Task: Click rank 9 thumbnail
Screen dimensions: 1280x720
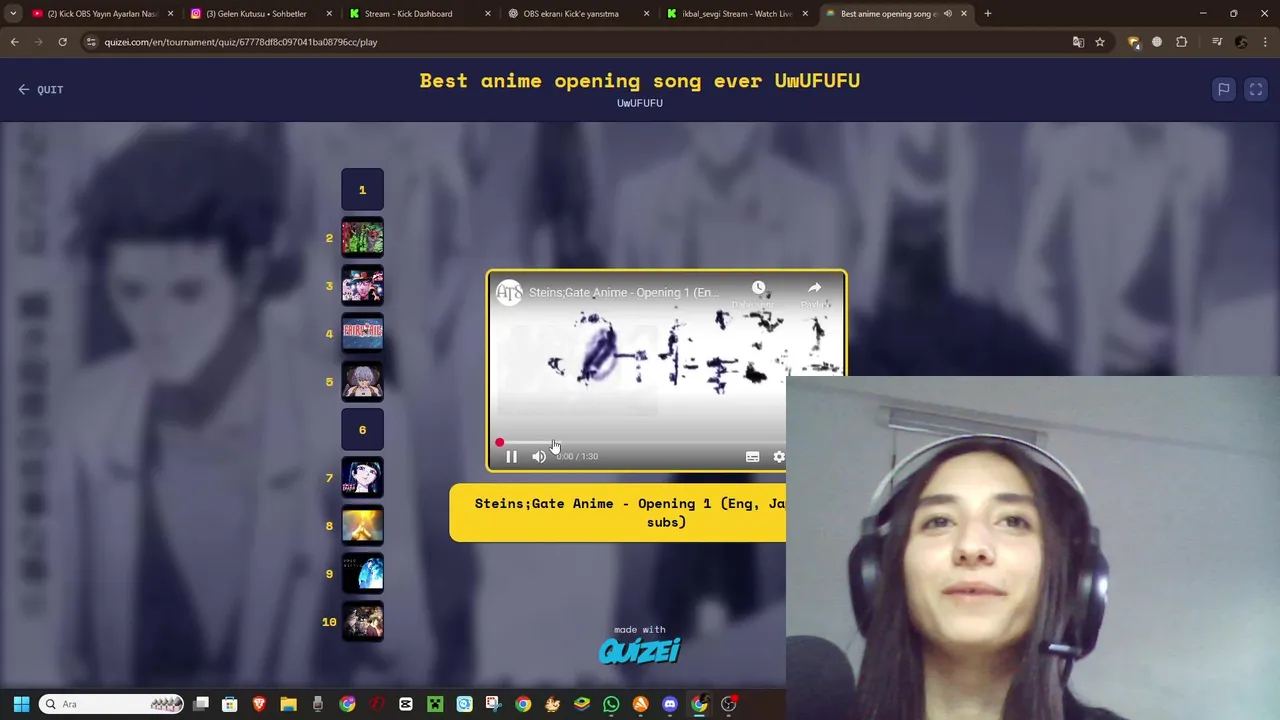Action: click(x=362, y=574)
